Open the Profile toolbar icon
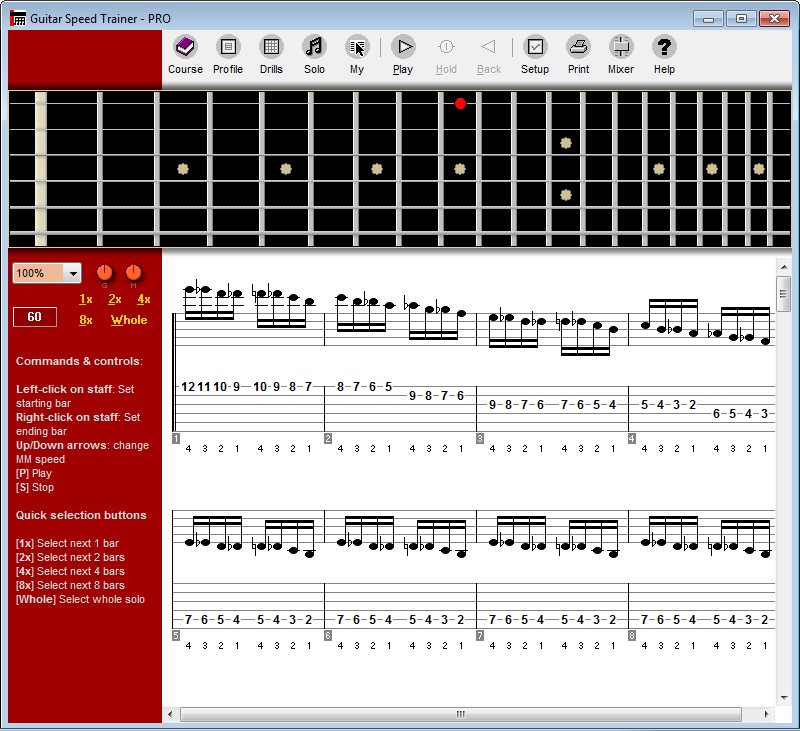This screenshot has height=731, width=800. [228, 47]
